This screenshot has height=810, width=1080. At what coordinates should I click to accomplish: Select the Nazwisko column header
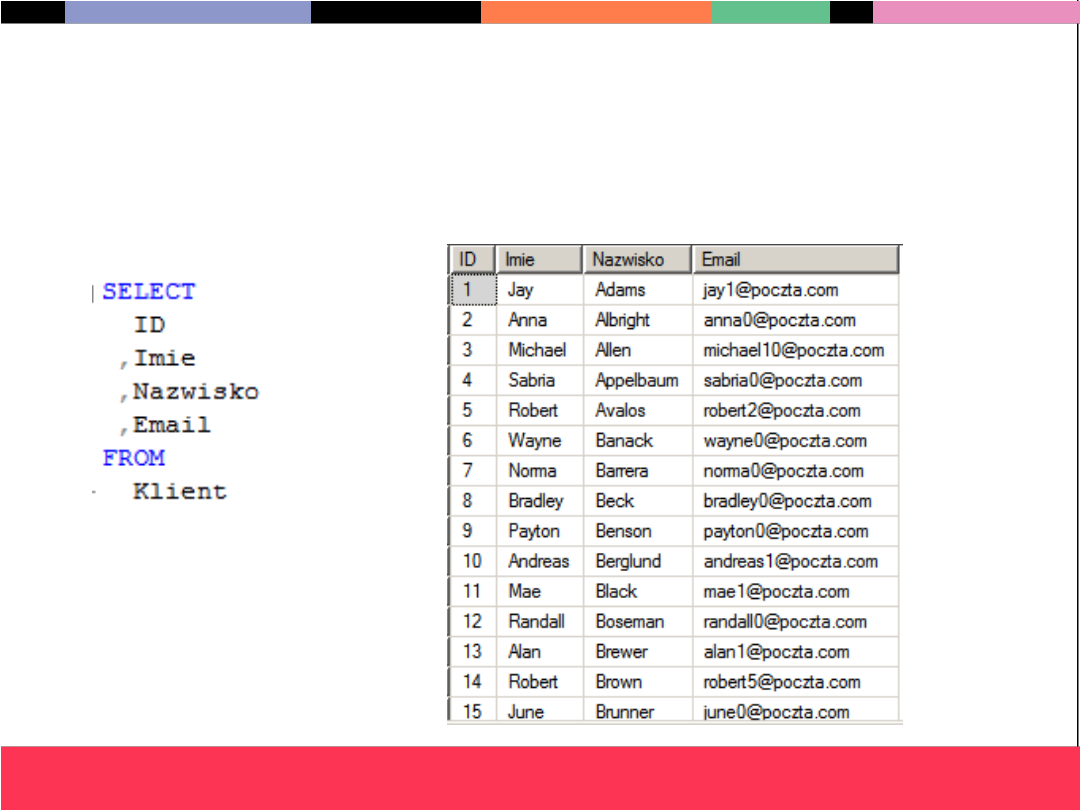tap(637, 260)
